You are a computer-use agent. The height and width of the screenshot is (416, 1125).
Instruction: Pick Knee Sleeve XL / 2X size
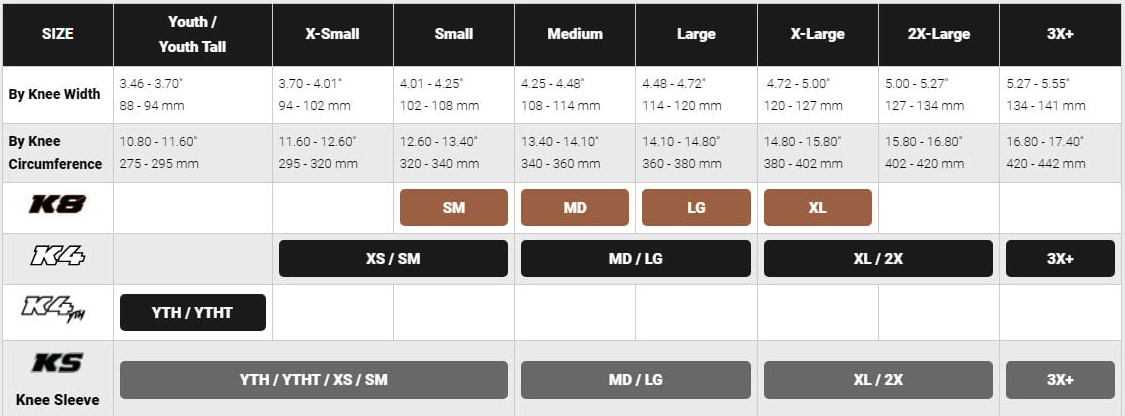pos(878,379)
